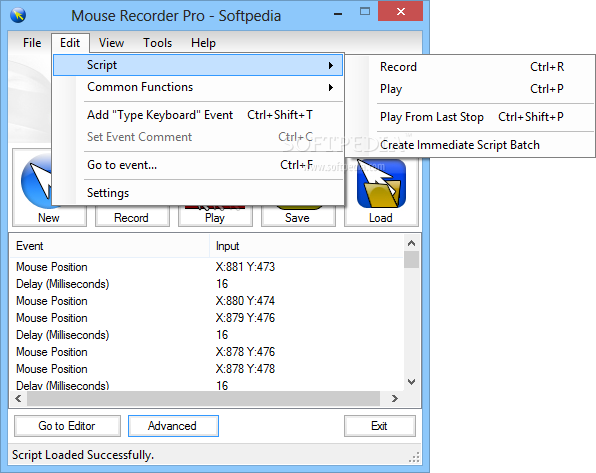Click the Advanced button
This screenshot has height=473, width=596.
point(173,426)
